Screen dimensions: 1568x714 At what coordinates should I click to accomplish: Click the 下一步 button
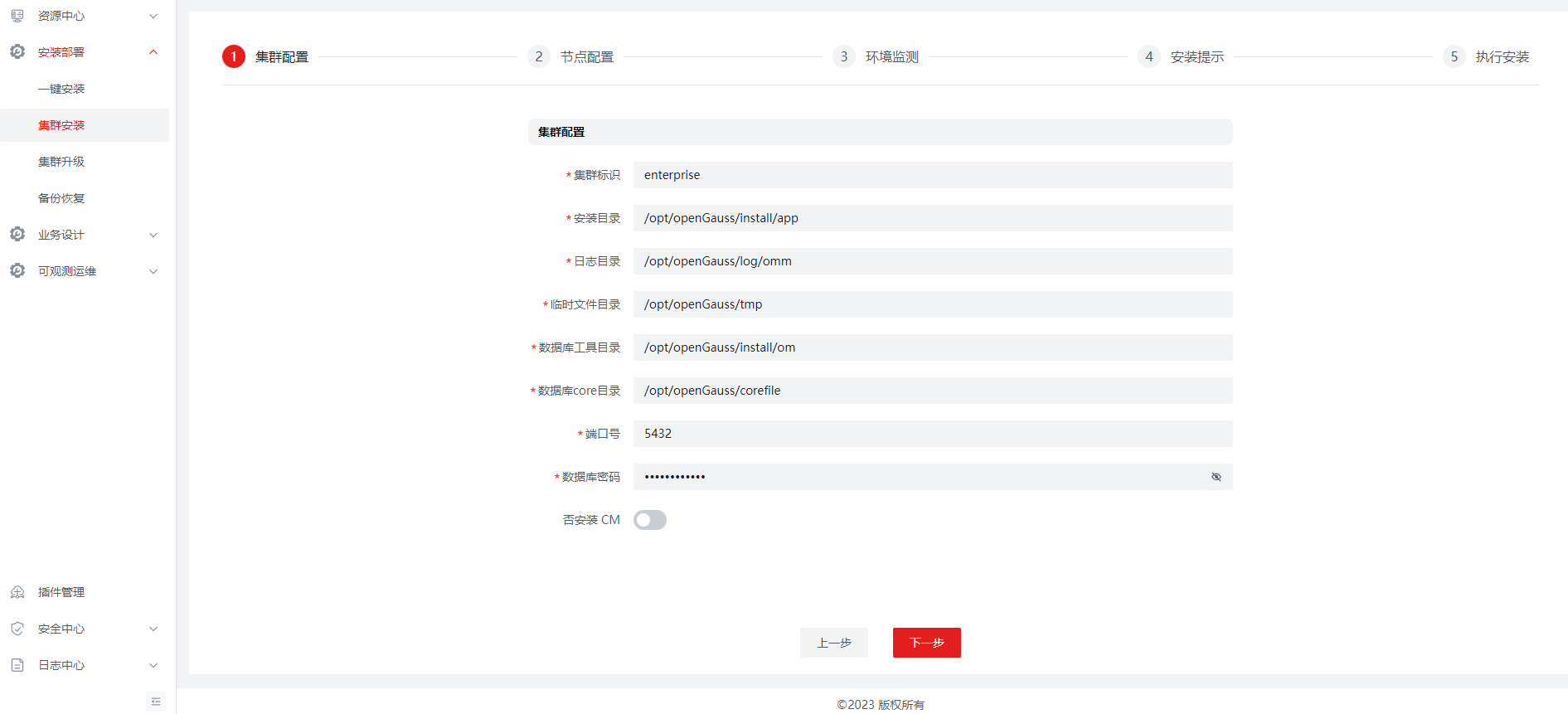926,643
